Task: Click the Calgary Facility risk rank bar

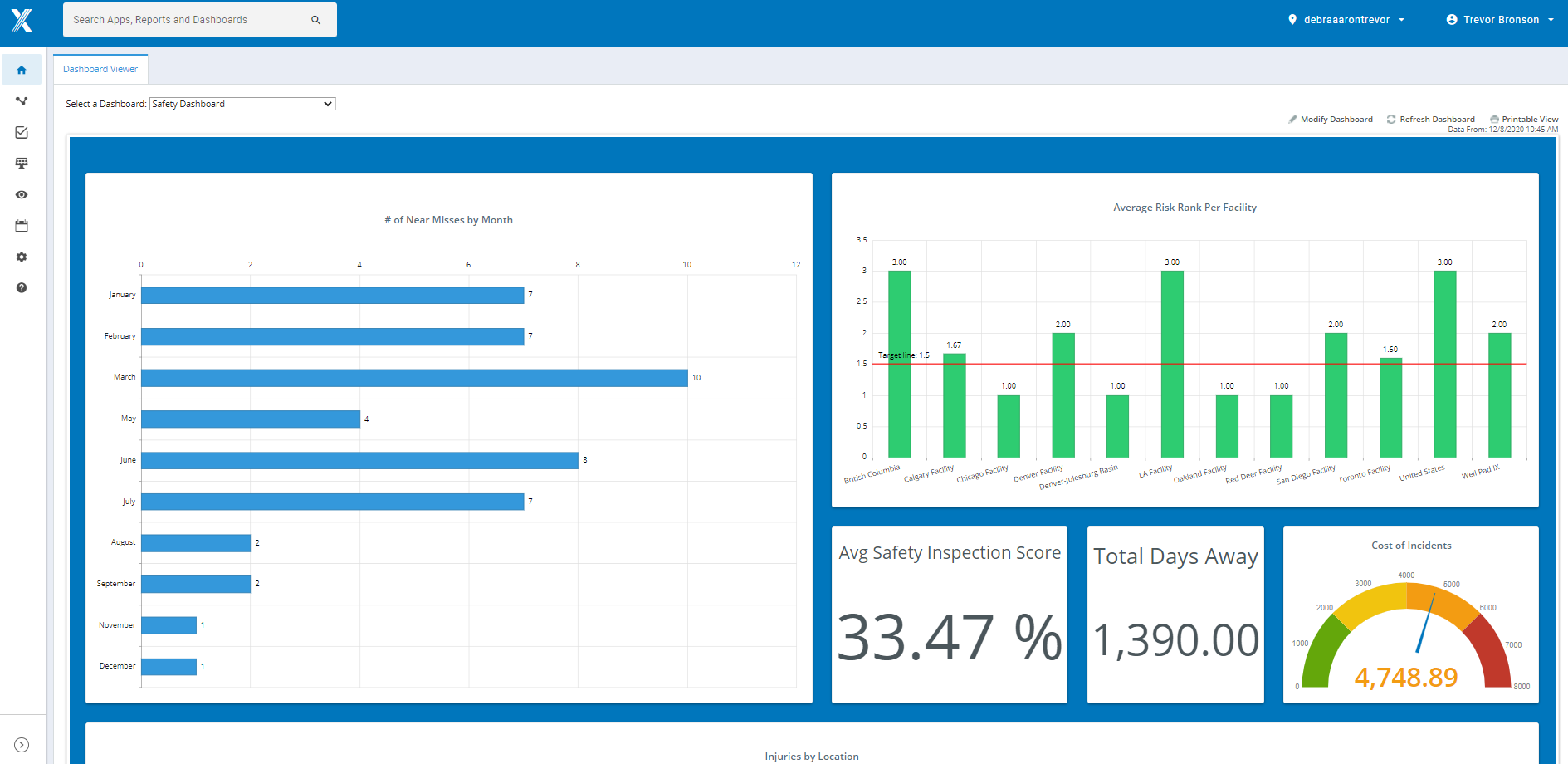Action: [x=954, y=405]
